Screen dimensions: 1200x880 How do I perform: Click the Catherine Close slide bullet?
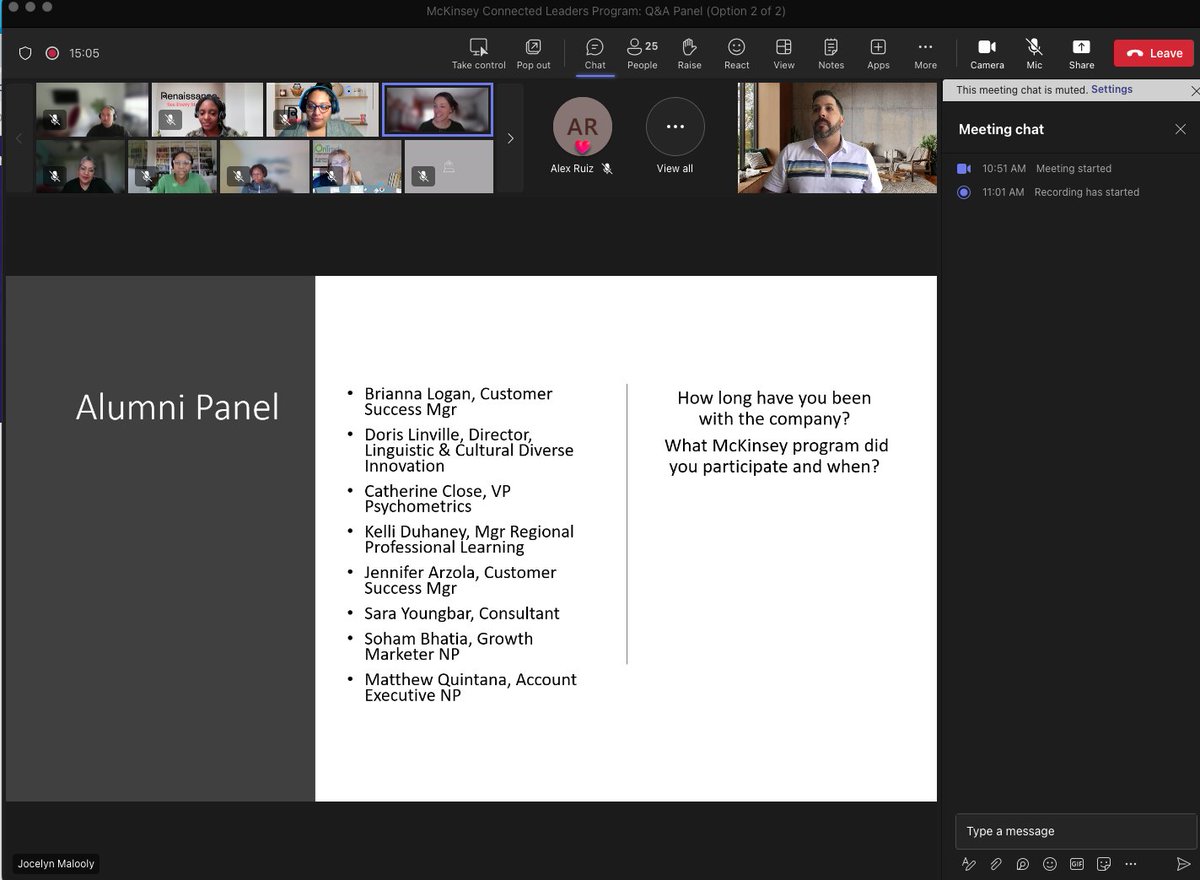coord(437,498)
